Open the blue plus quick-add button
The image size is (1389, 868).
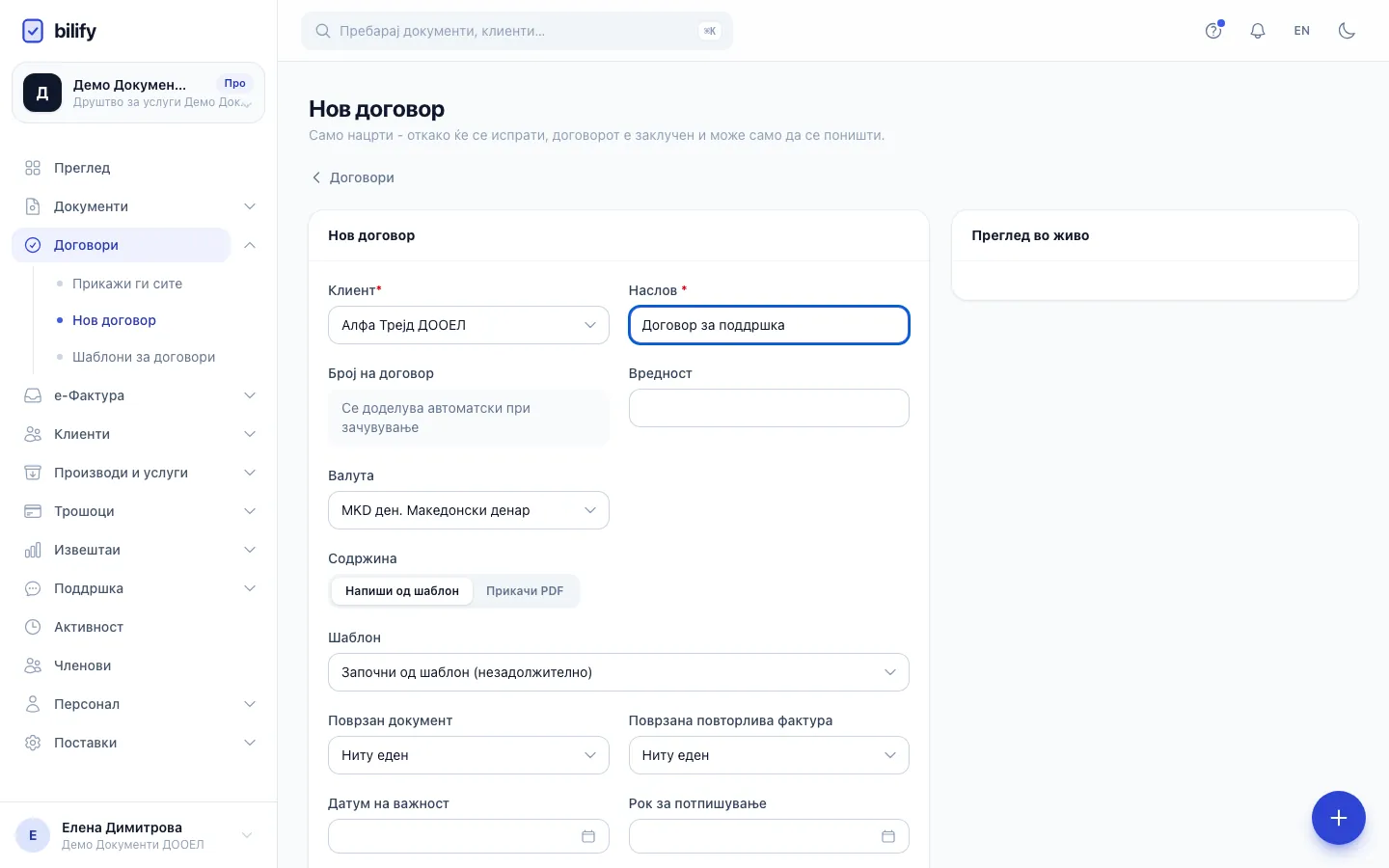(1339, 818)
